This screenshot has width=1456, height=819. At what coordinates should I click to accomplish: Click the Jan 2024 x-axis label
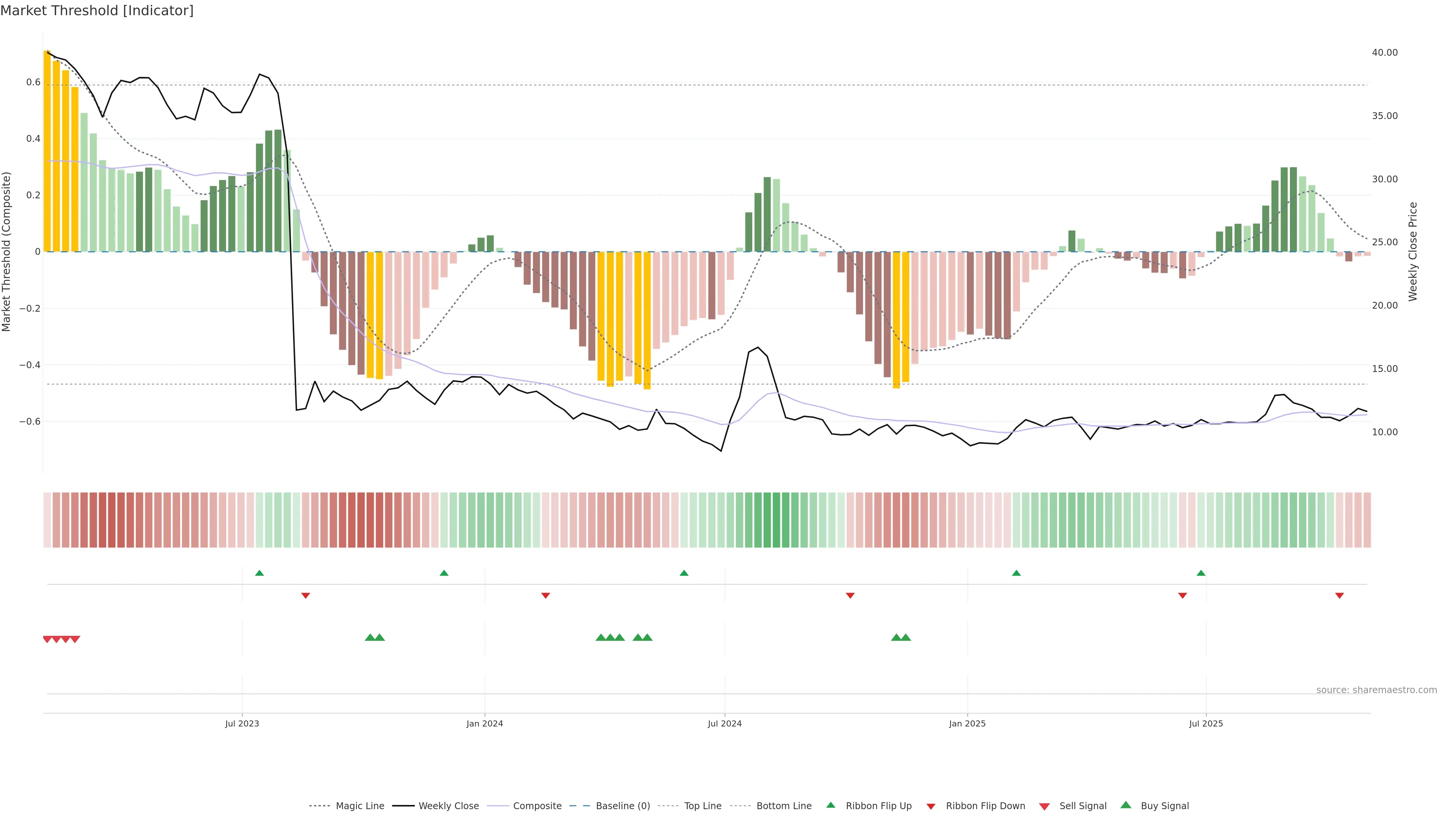(485, 723)
